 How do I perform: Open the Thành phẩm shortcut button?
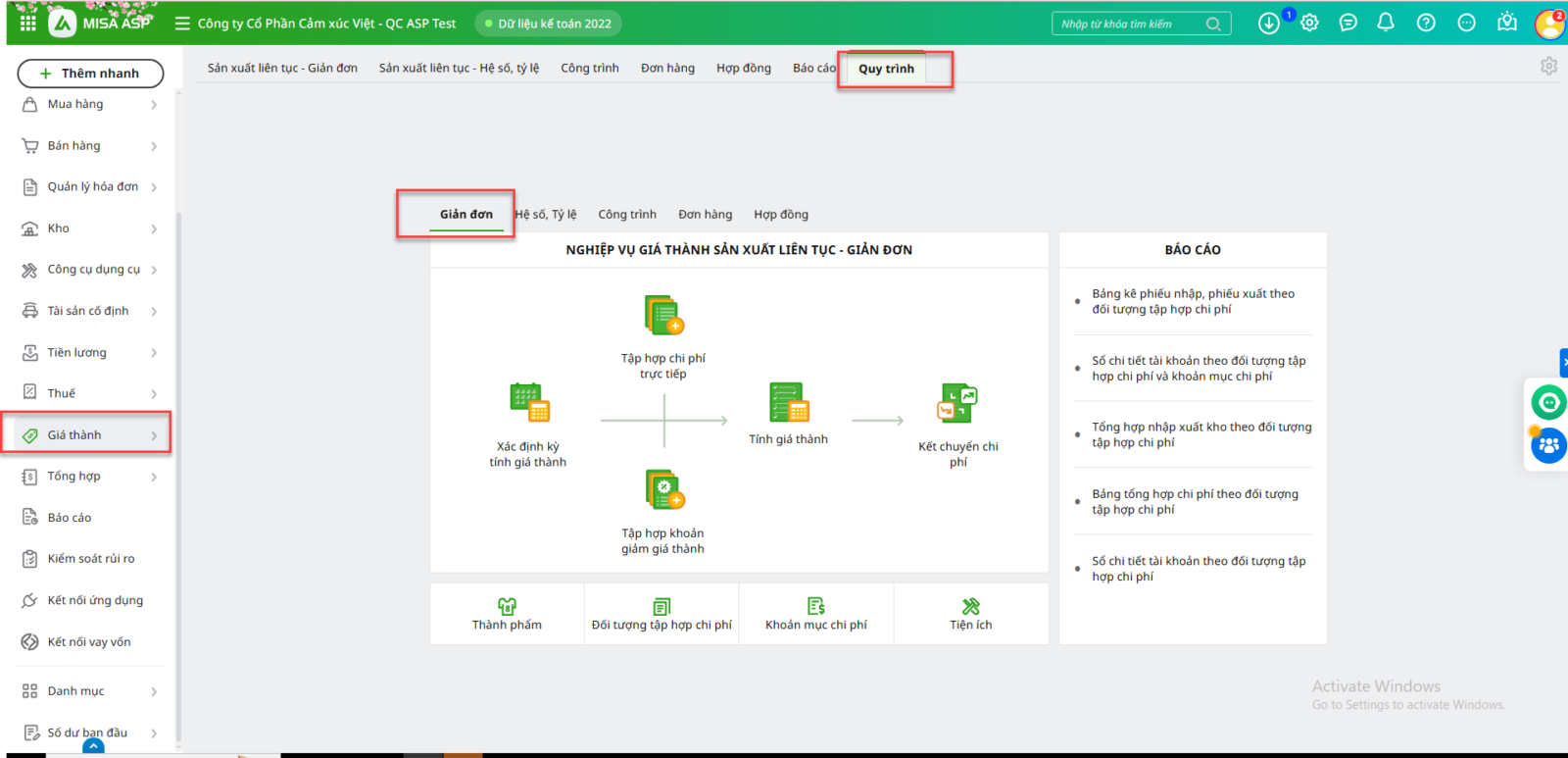coord(507,614)
